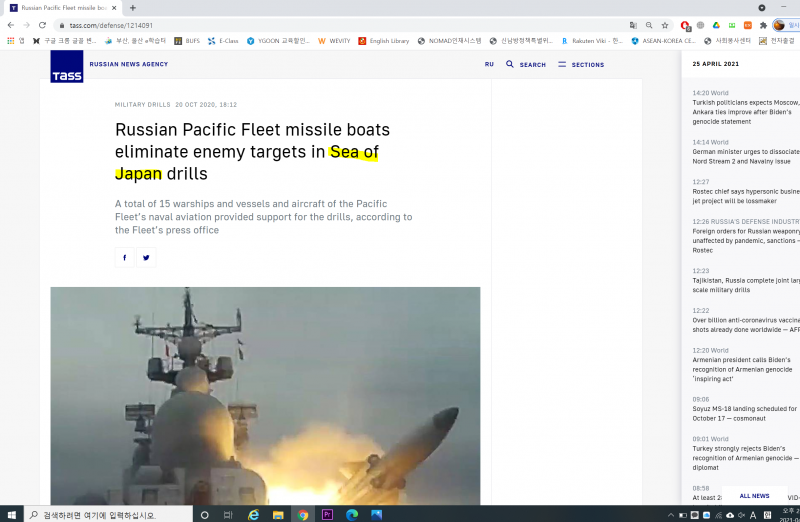Screen dimensions: 800x522
Task: Click the translate page icon in address bar
Action: point(633,25)
